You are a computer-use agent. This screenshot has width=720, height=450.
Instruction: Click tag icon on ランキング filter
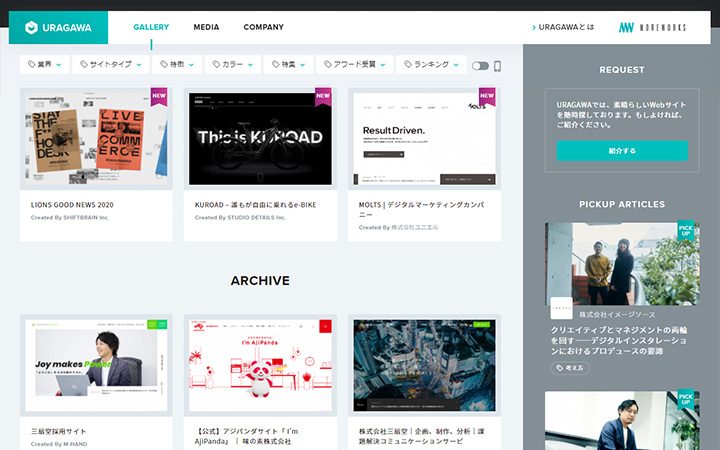(x=408, y=64)
